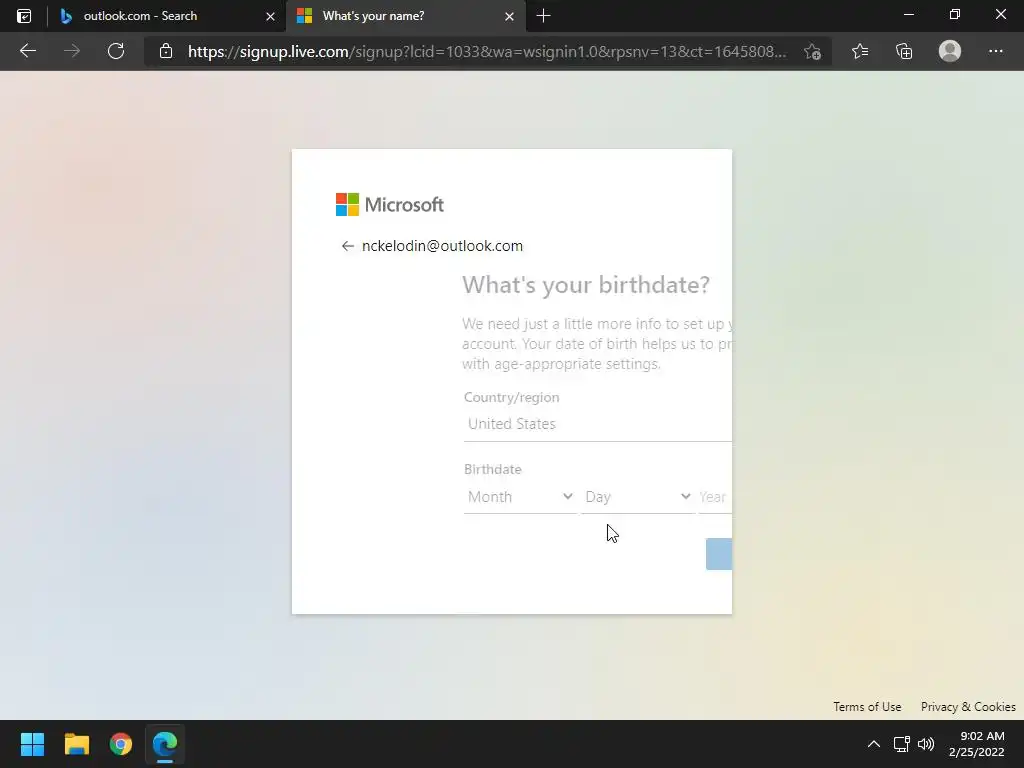Restore down the Edge window
The width and height of the screenshot is (1024, 768).
coord(955,14)
